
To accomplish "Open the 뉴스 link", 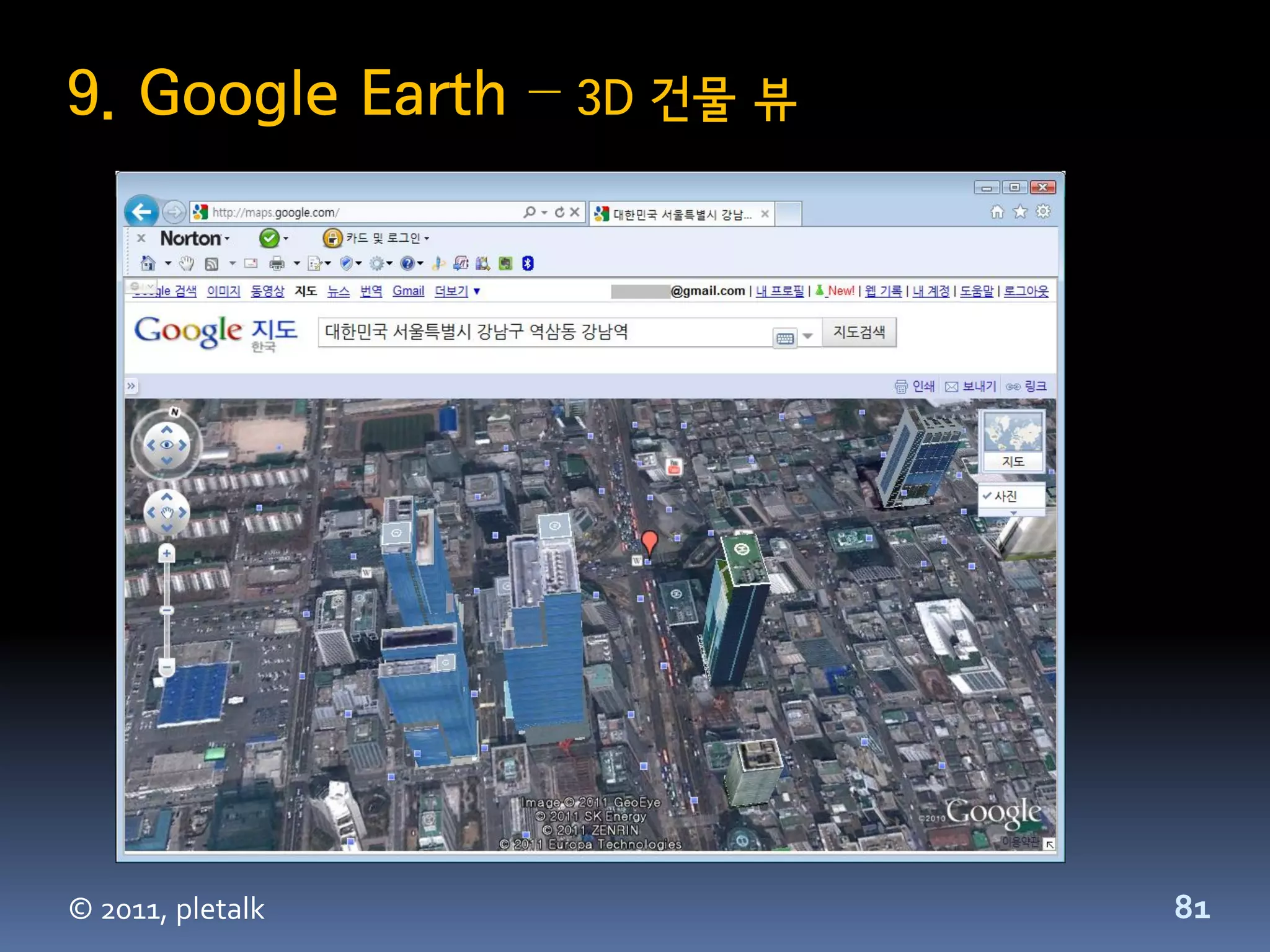I will (339, 291).
